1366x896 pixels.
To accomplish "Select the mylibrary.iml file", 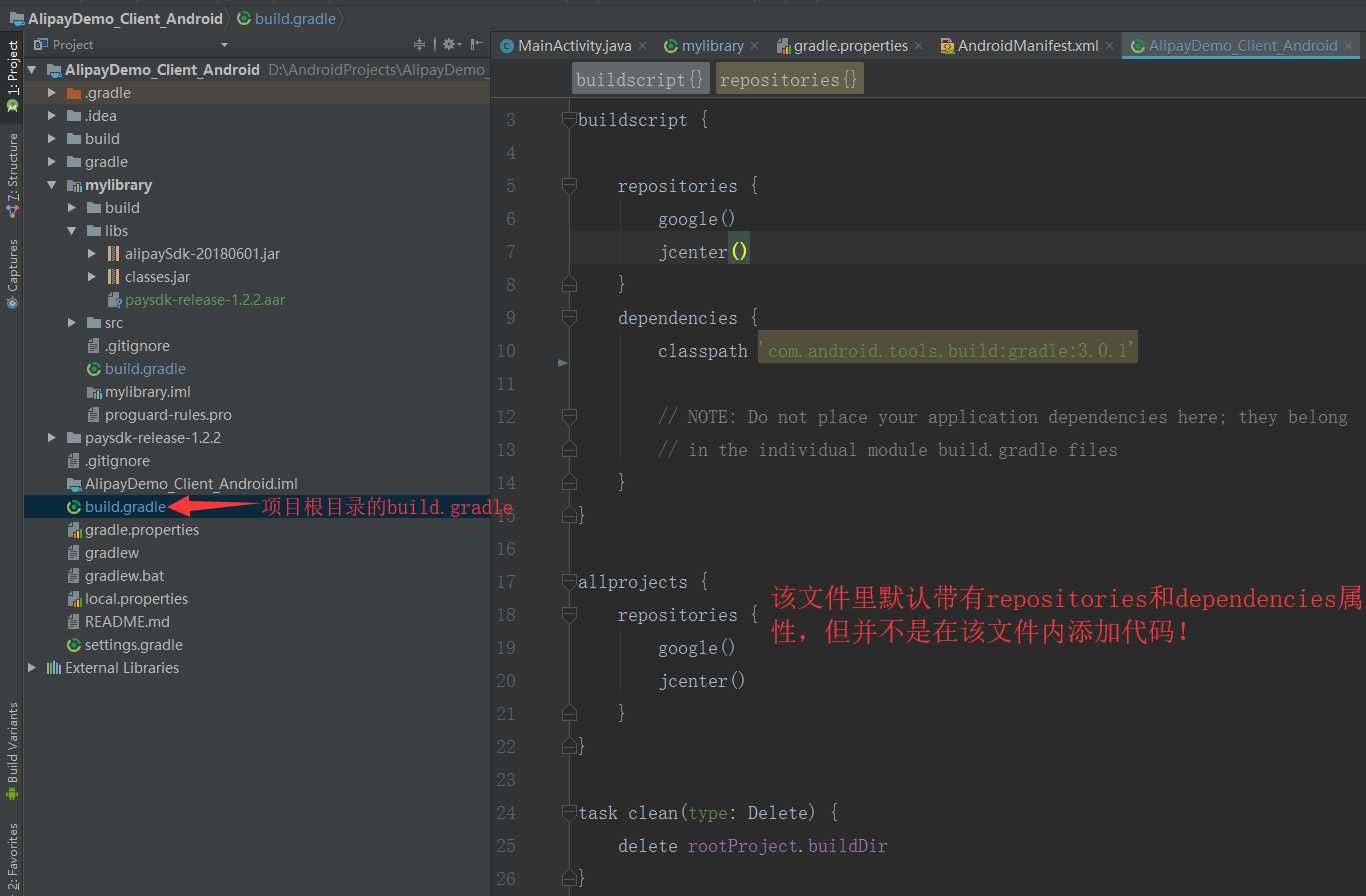I will (147, 392).
